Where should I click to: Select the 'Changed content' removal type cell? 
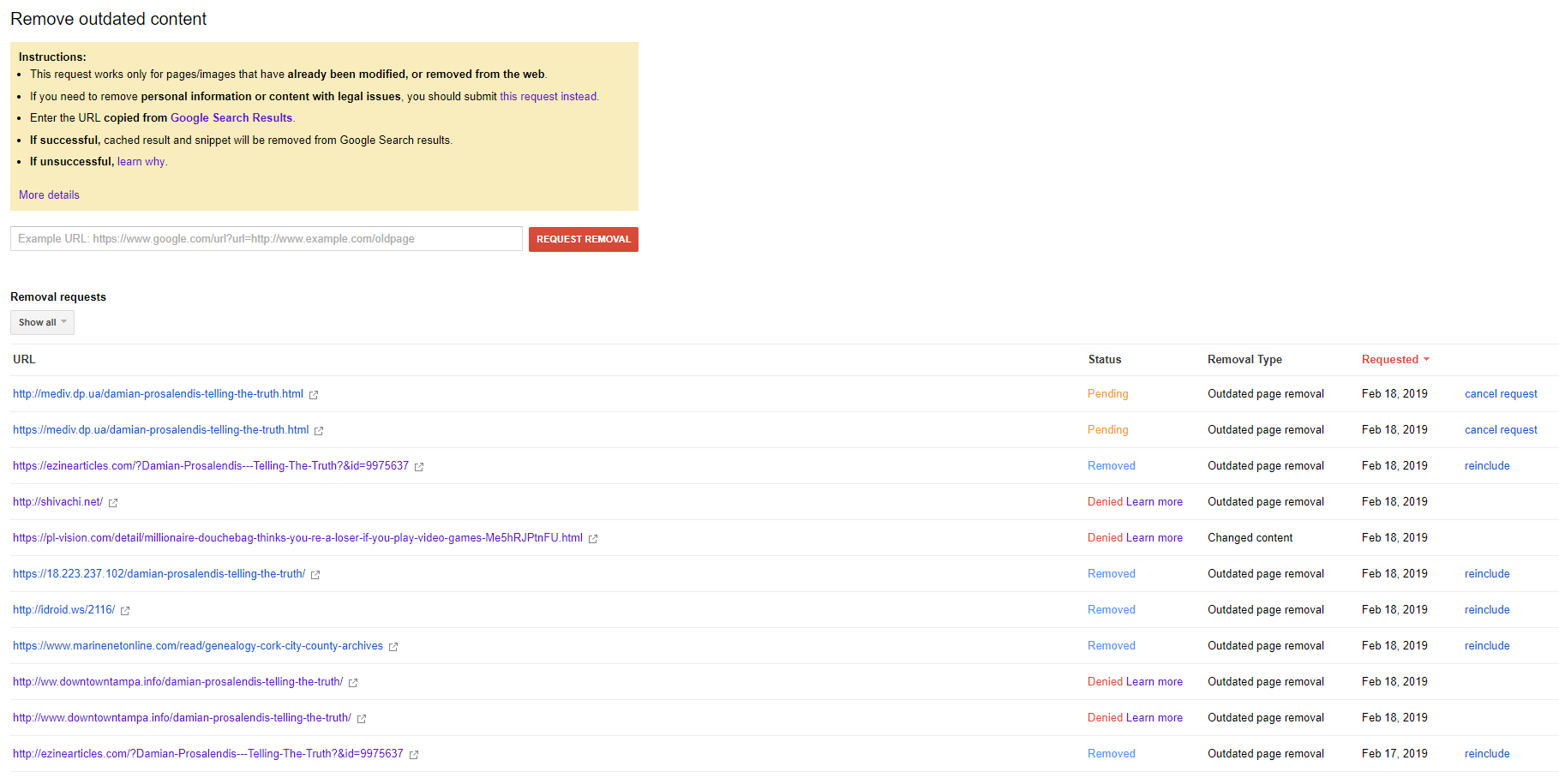pyautogui.click(x=1250, y=538)
